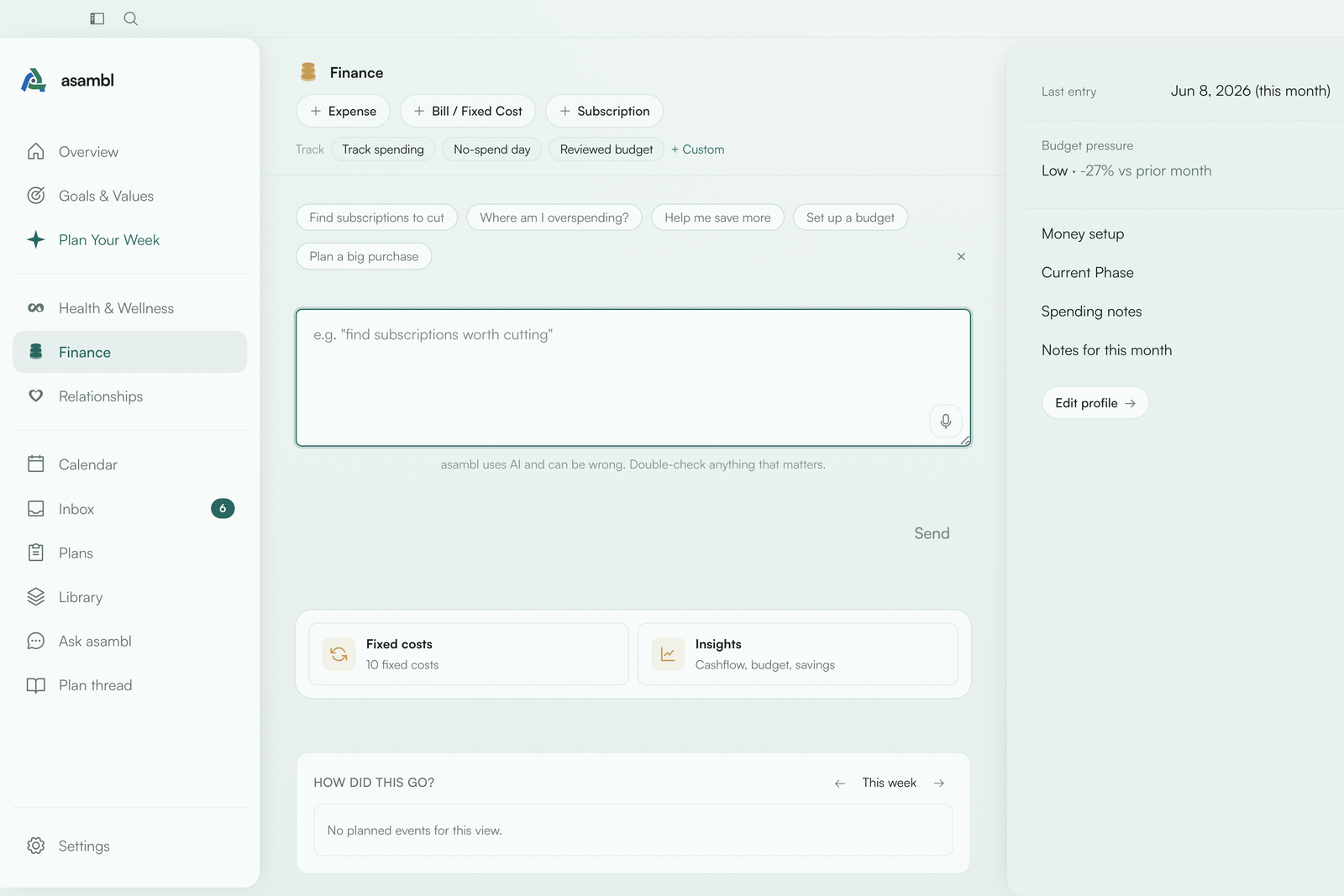Click the asambl logo icon
Viewport: 1344px width, 896px height.
click(x=34, y=81)
